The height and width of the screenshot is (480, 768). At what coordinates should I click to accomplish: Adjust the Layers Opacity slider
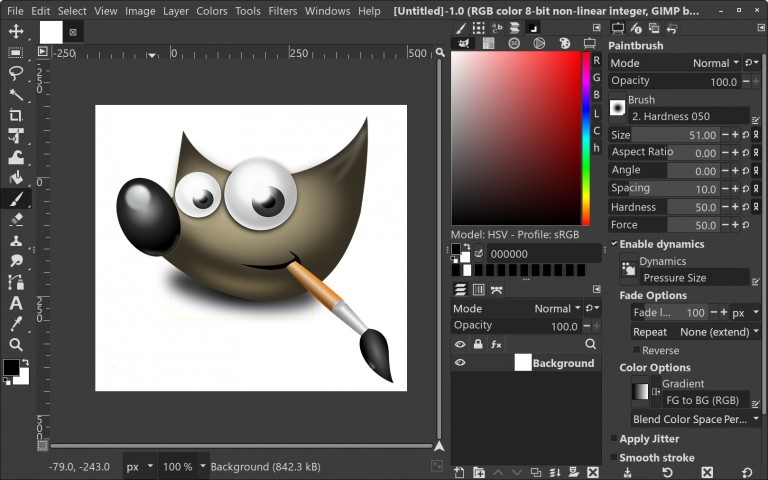pos(516,326)
